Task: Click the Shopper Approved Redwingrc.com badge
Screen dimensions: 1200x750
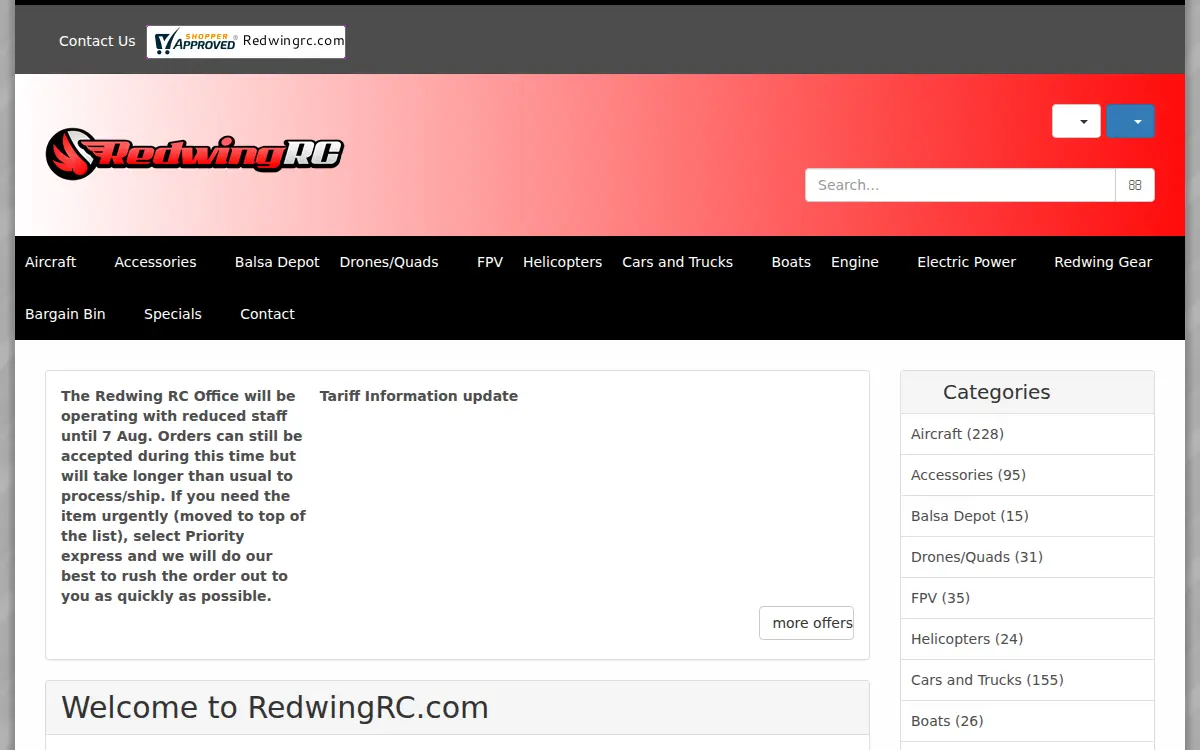Action: click(246, 42)
